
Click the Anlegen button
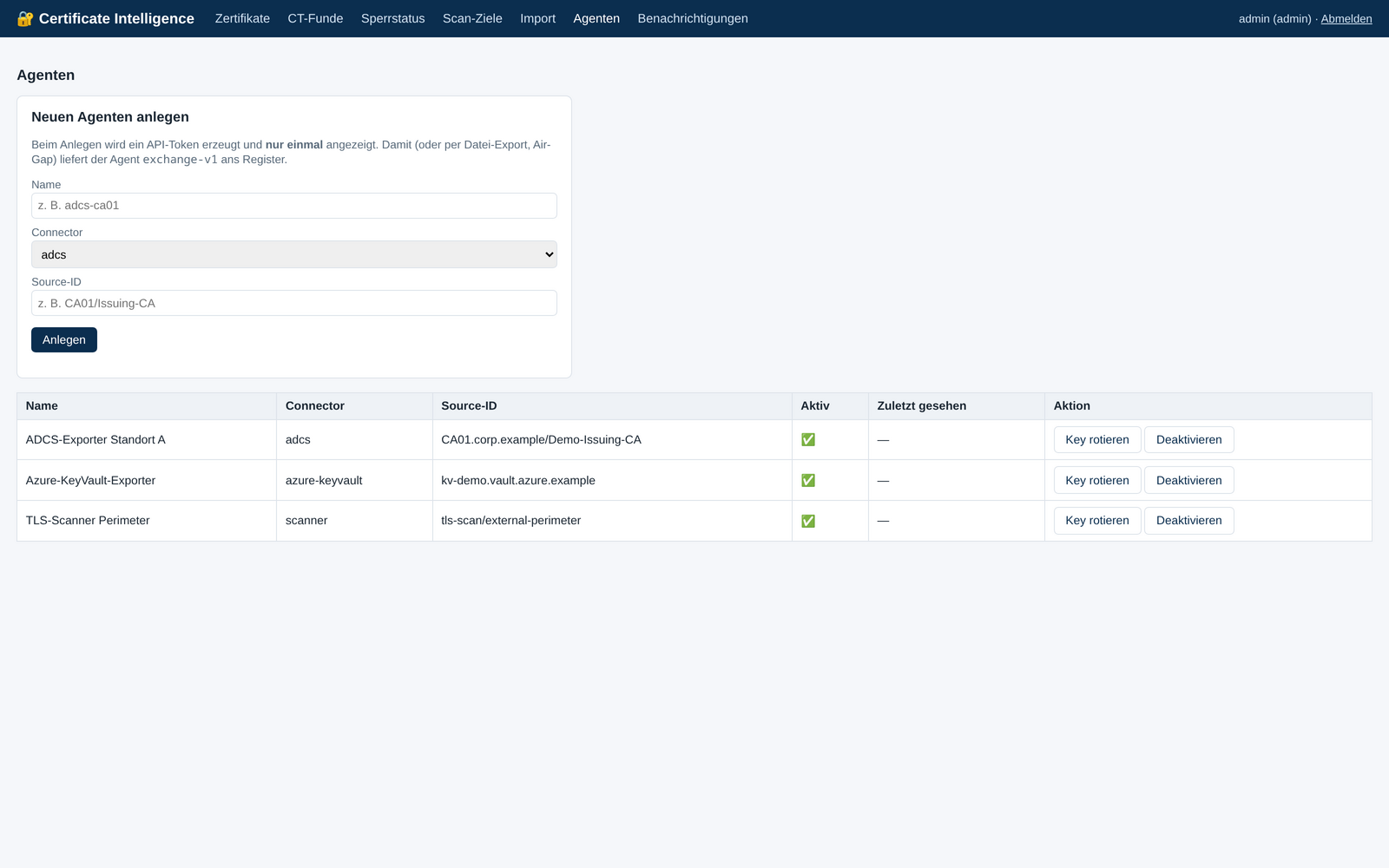click(x=64, y=339)
